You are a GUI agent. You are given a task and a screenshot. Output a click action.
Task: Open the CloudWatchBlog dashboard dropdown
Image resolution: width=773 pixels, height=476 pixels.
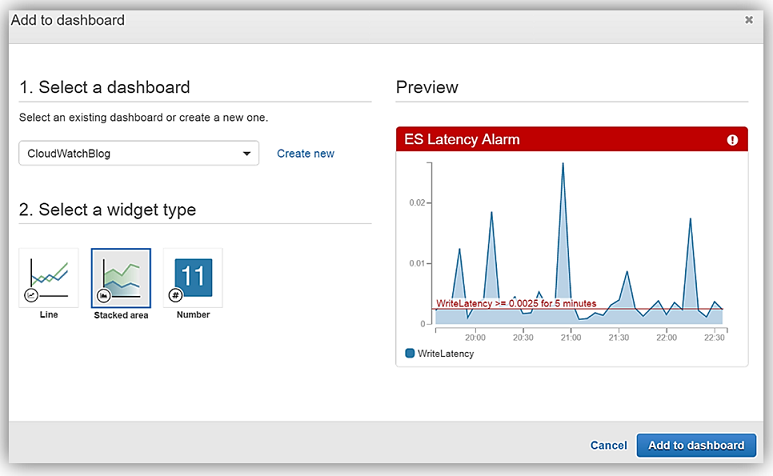(138, 153)
